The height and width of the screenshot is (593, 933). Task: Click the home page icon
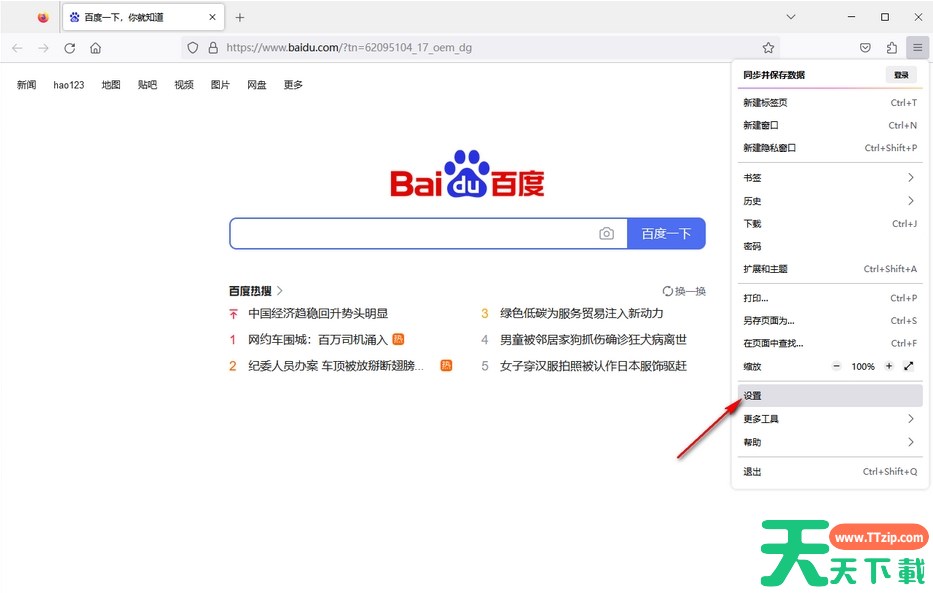point(96,48)
